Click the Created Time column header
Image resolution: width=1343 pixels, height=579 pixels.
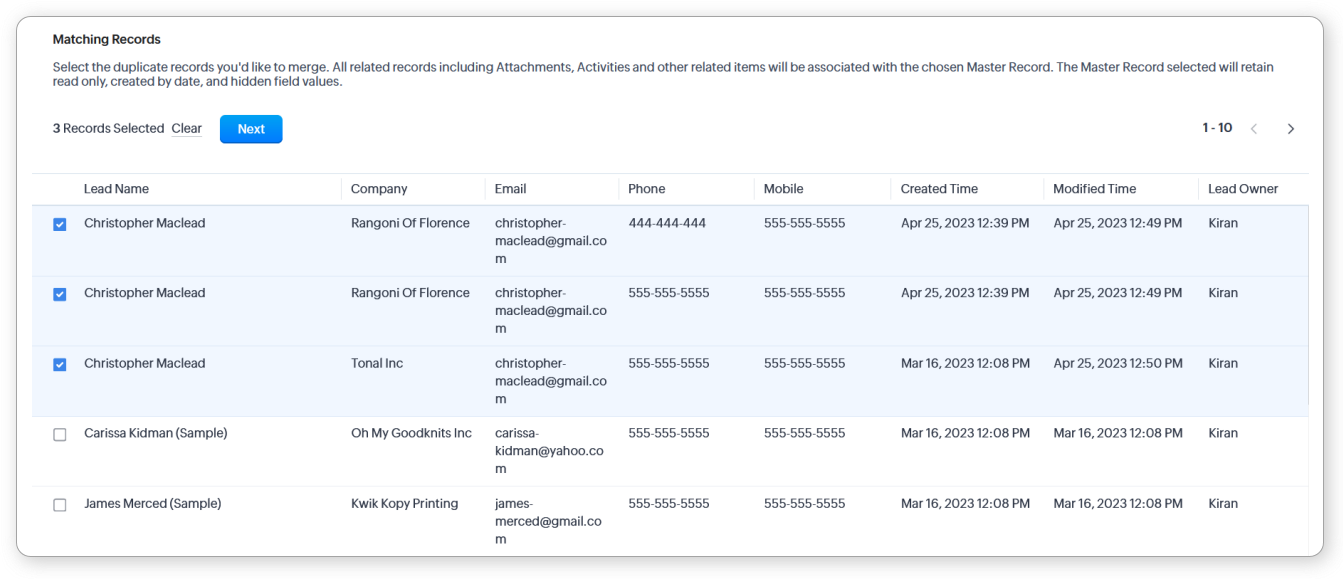[939, 189]
